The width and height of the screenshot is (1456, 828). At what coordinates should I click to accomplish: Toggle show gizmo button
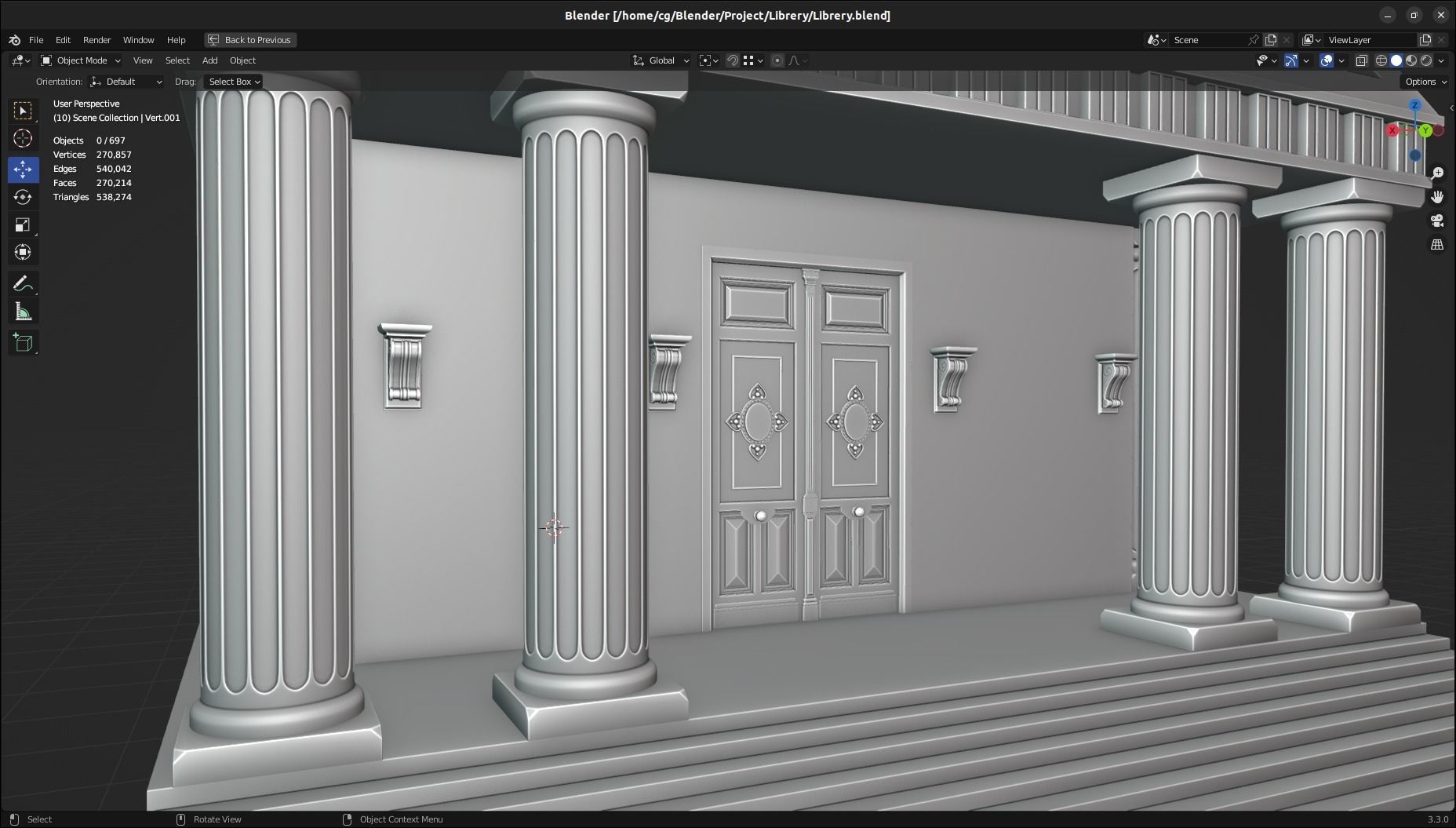click(1290, 60)
